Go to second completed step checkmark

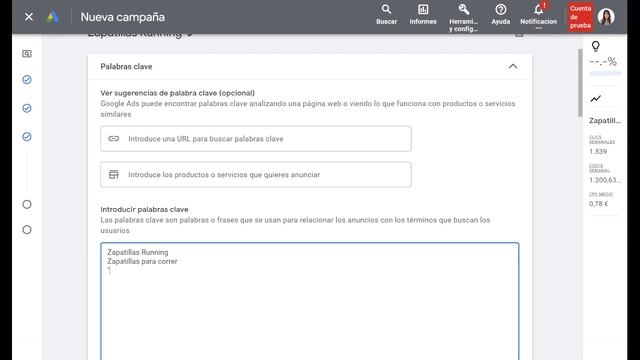coord(27,108)
